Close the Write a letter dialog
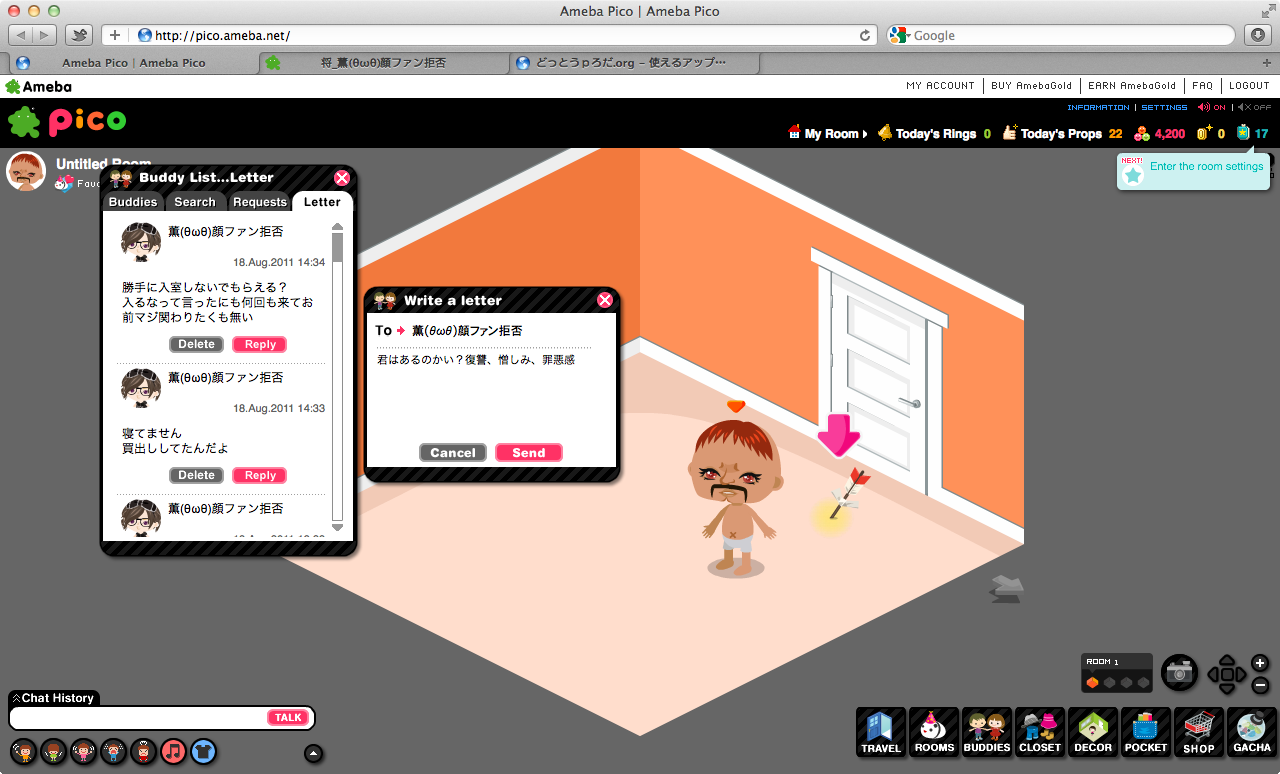Screen dimensions: 1280x774 point(604,300)
